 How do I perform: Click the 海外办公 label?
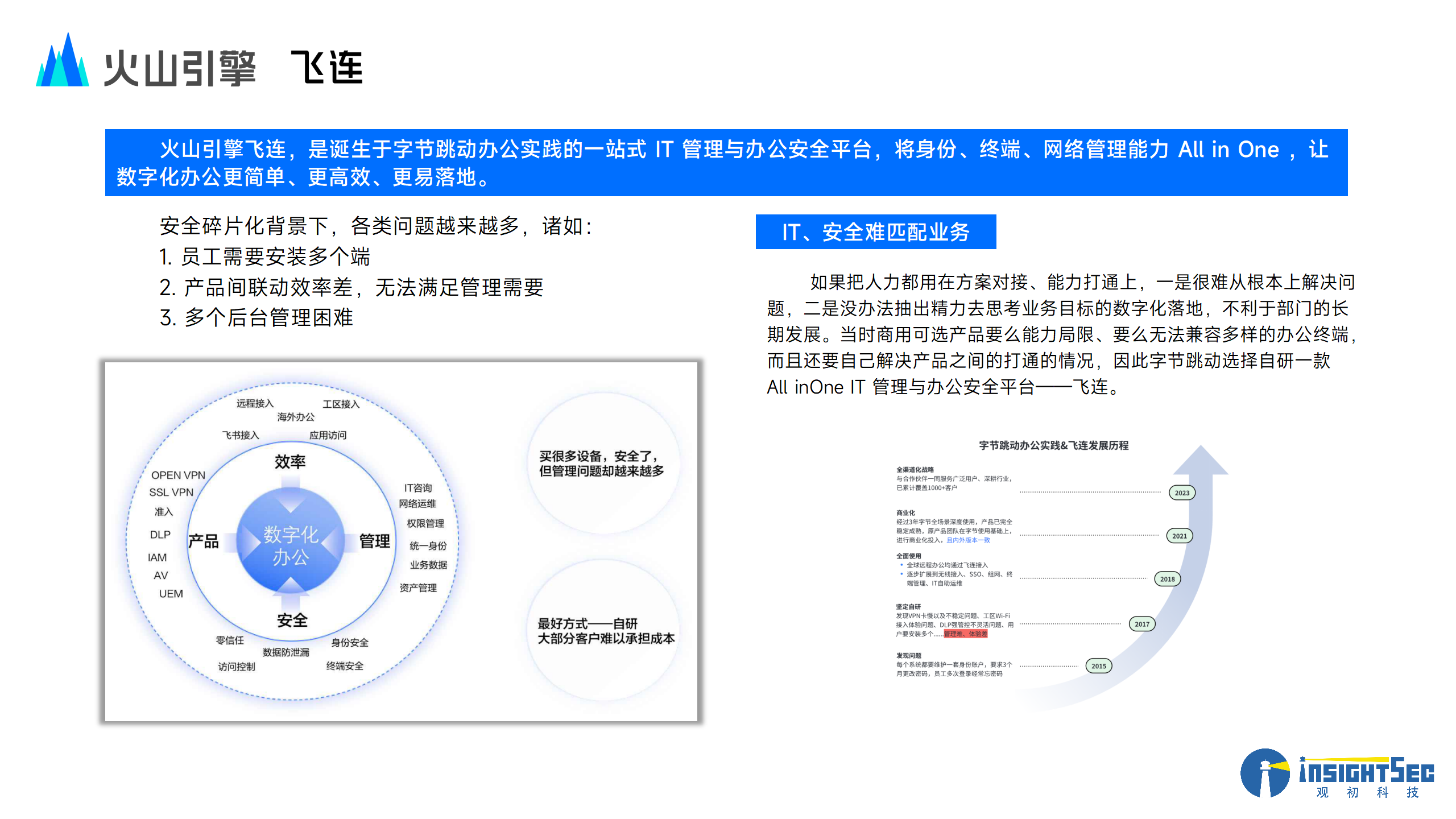coord(296,417)
